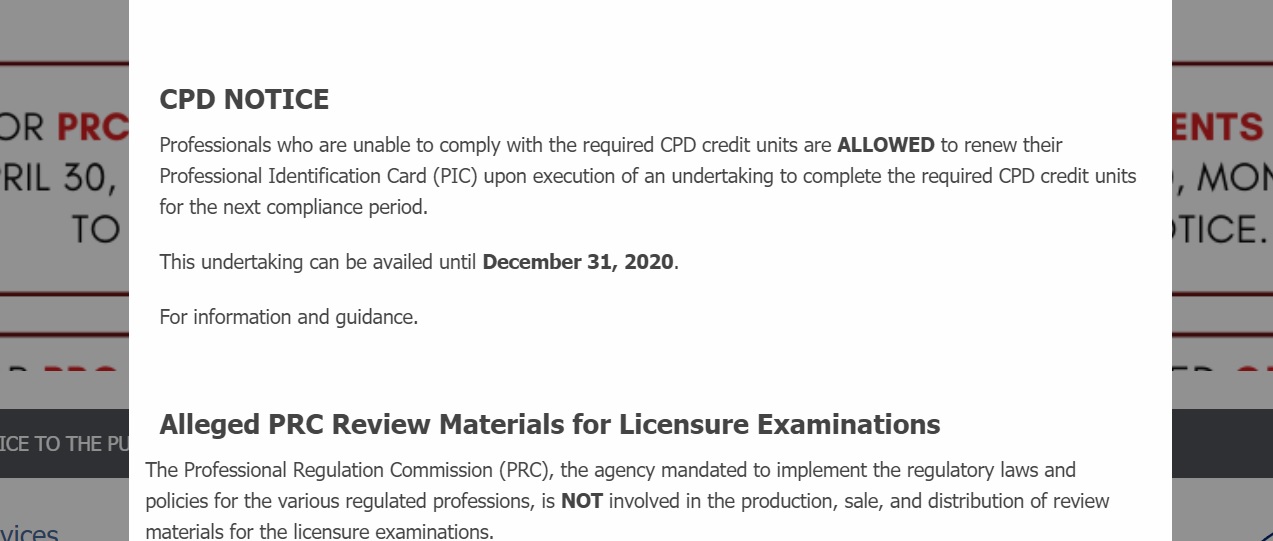Click the red ENTS text on right banner
This screenshot has width=1273, height=541.
(1217, 127)
